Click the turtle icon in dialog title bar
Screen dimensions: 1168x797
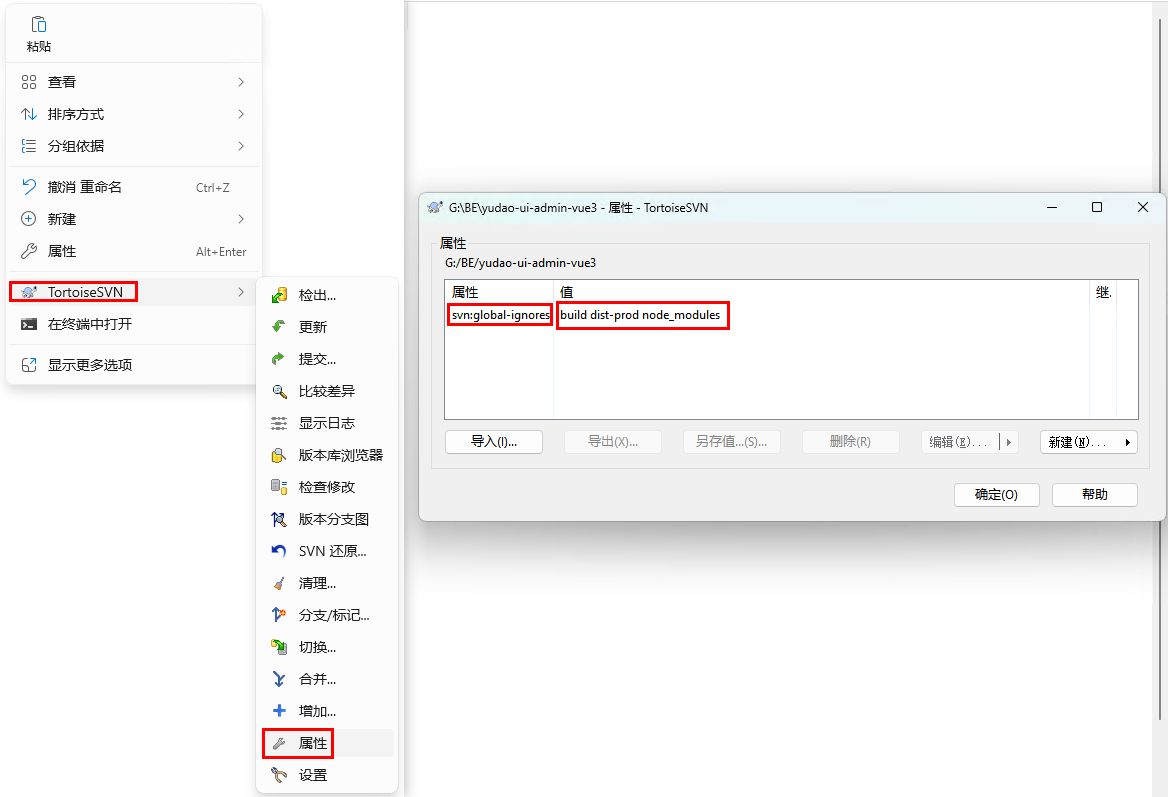click(435, 207)
